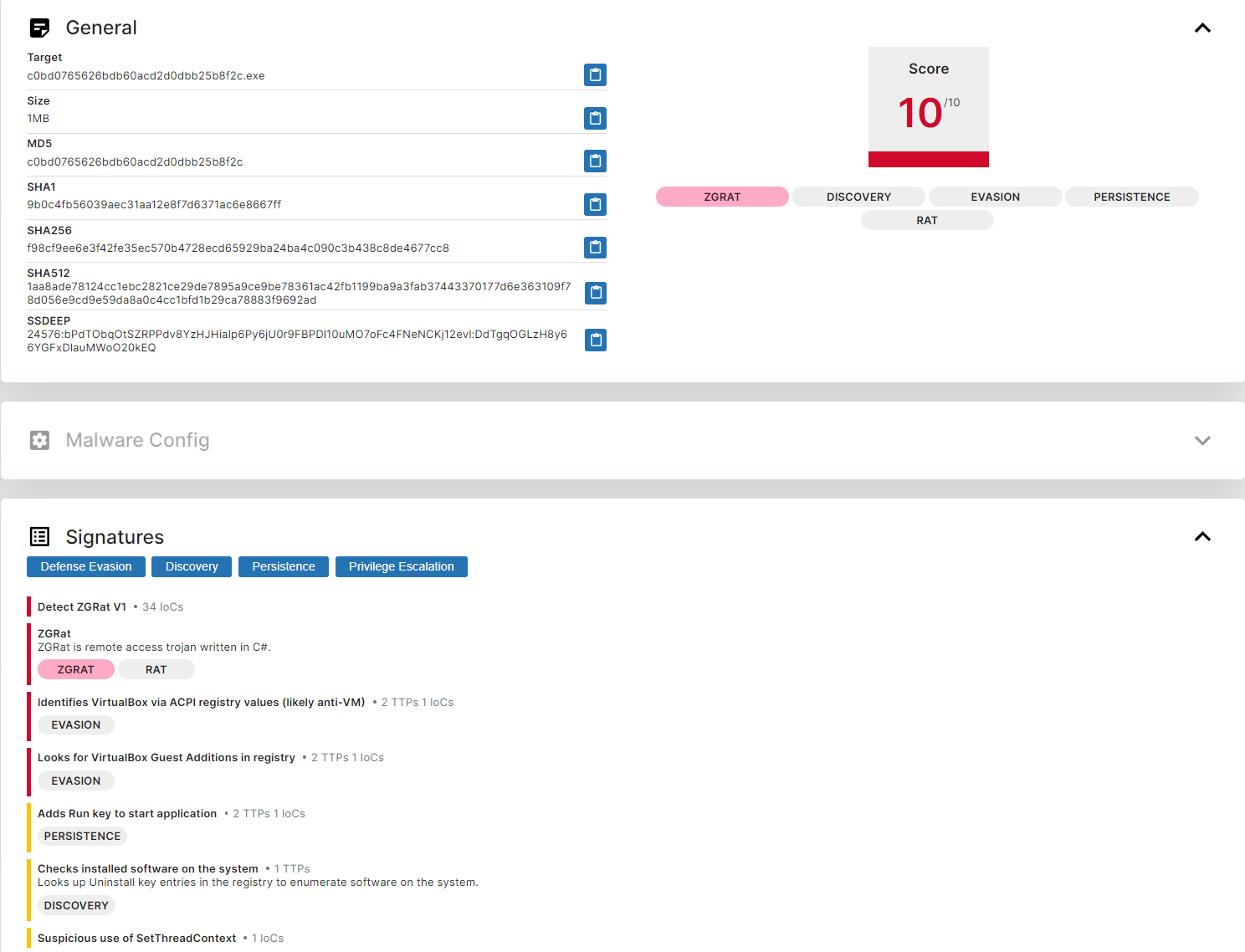Select the Discovery signature filter
This screenshot has width=1245, height=952.
[192, 567]
